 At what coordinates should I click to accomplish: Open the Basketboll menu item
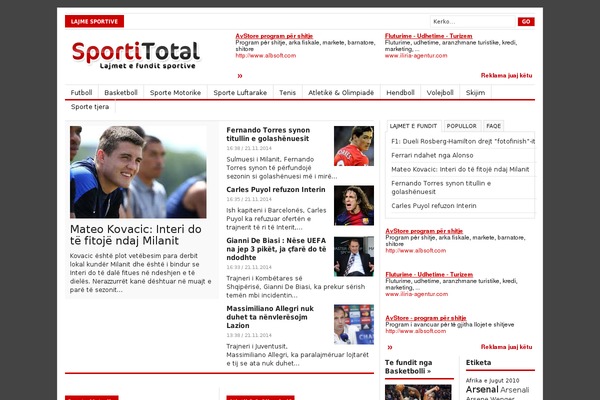pos(121,93)
